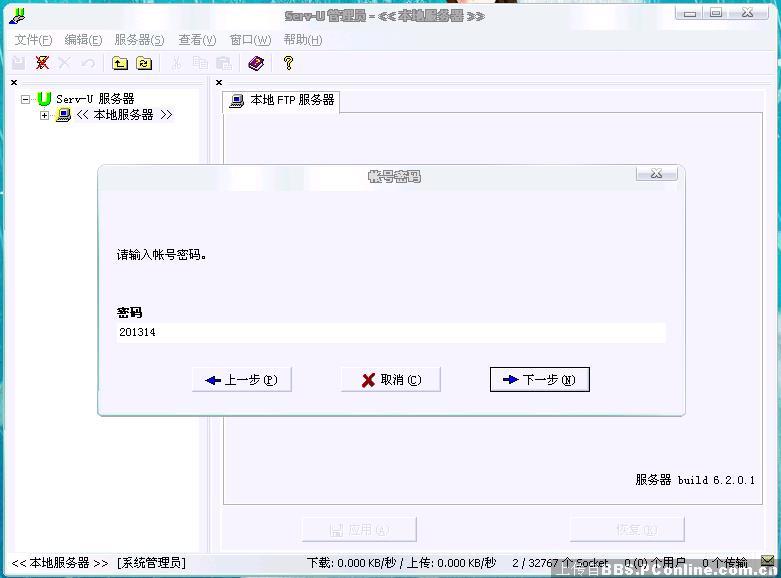Click the red X delete toolbar icon

coord(42,63)
